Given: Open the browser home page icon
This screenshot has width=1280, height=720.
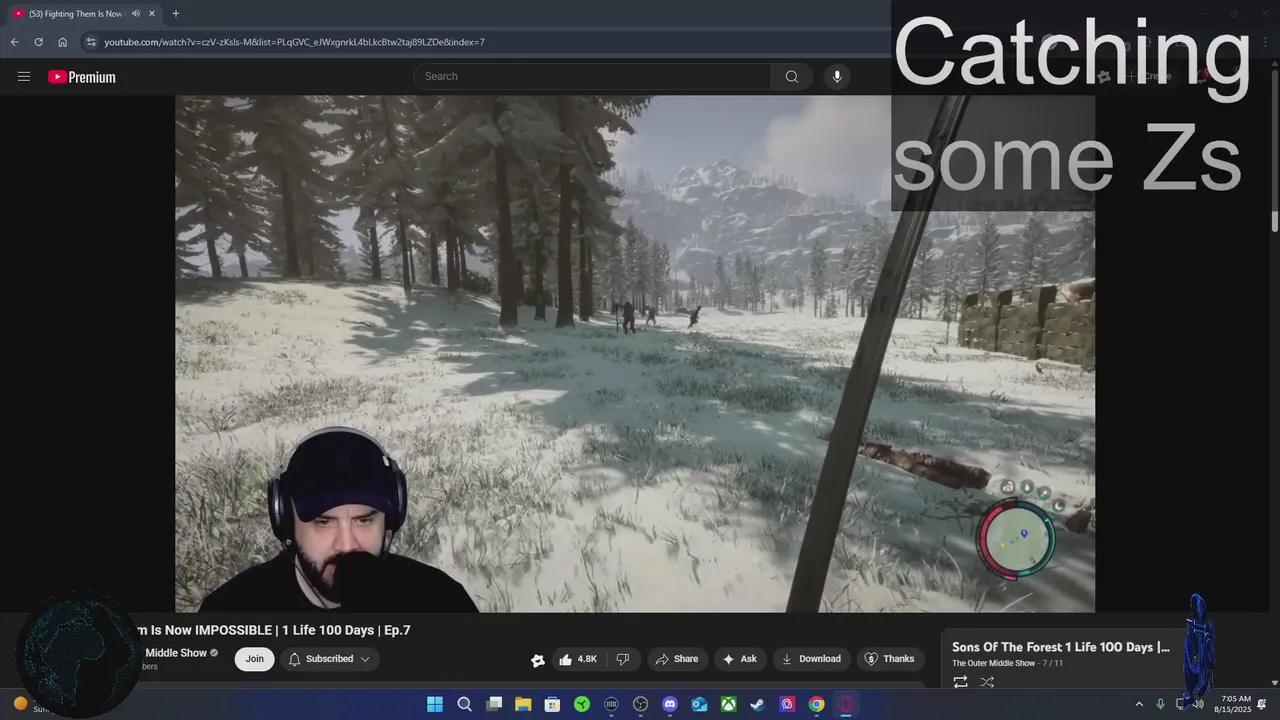Looking at the screenshot, I should click(62, 42).
